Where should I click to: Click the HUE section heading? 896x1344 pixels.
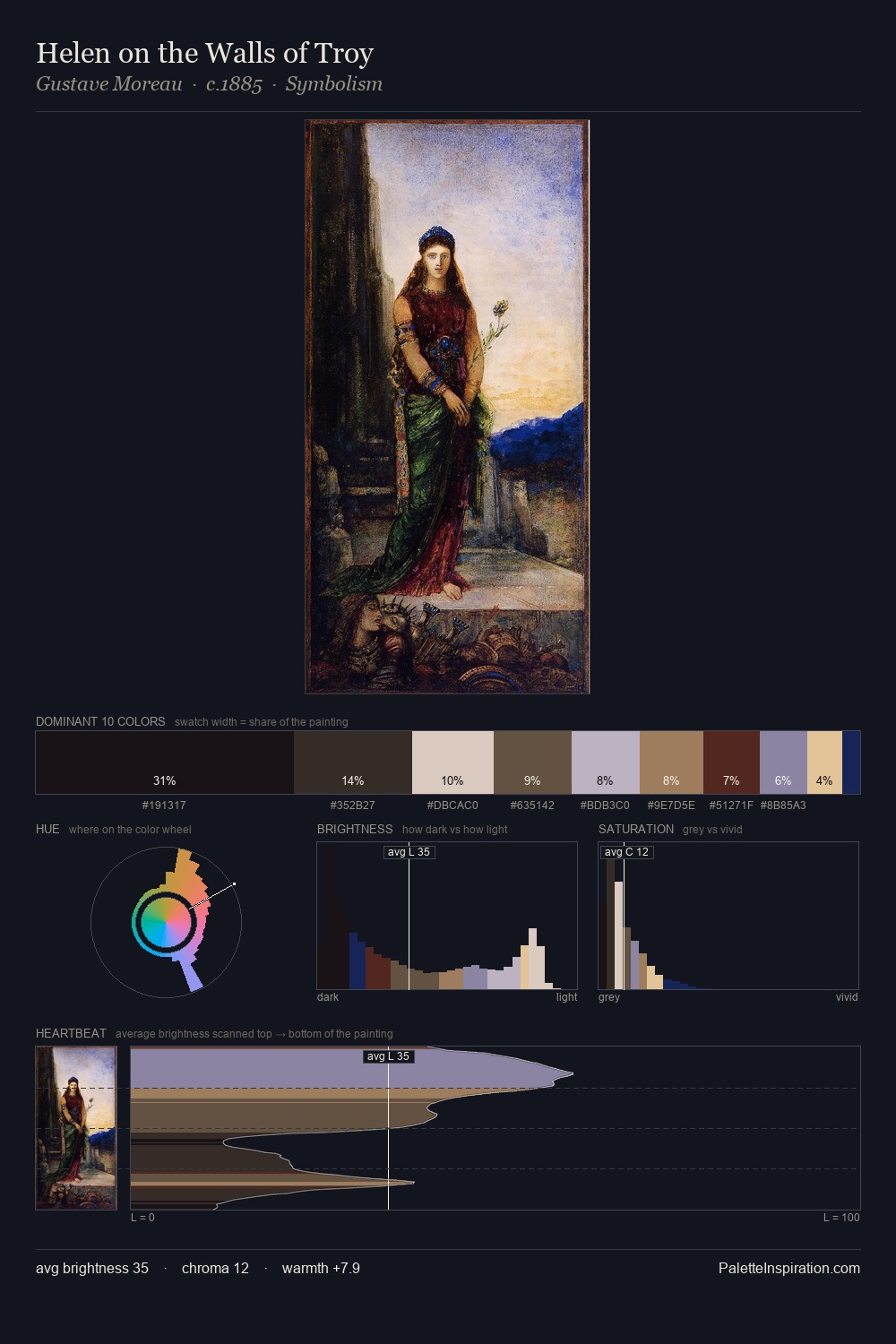tap(47, 829)
